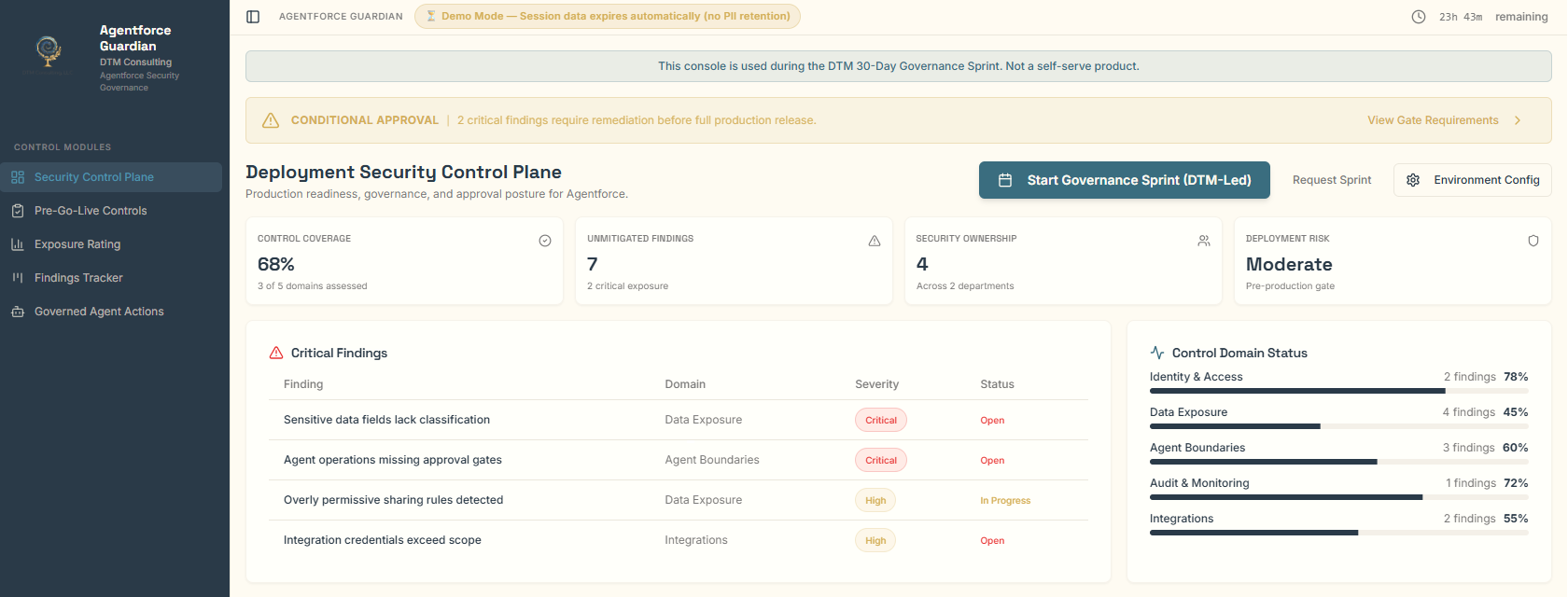Click the In Progress status text
Screen dimensions: 1568x597
coord(1005,501)
